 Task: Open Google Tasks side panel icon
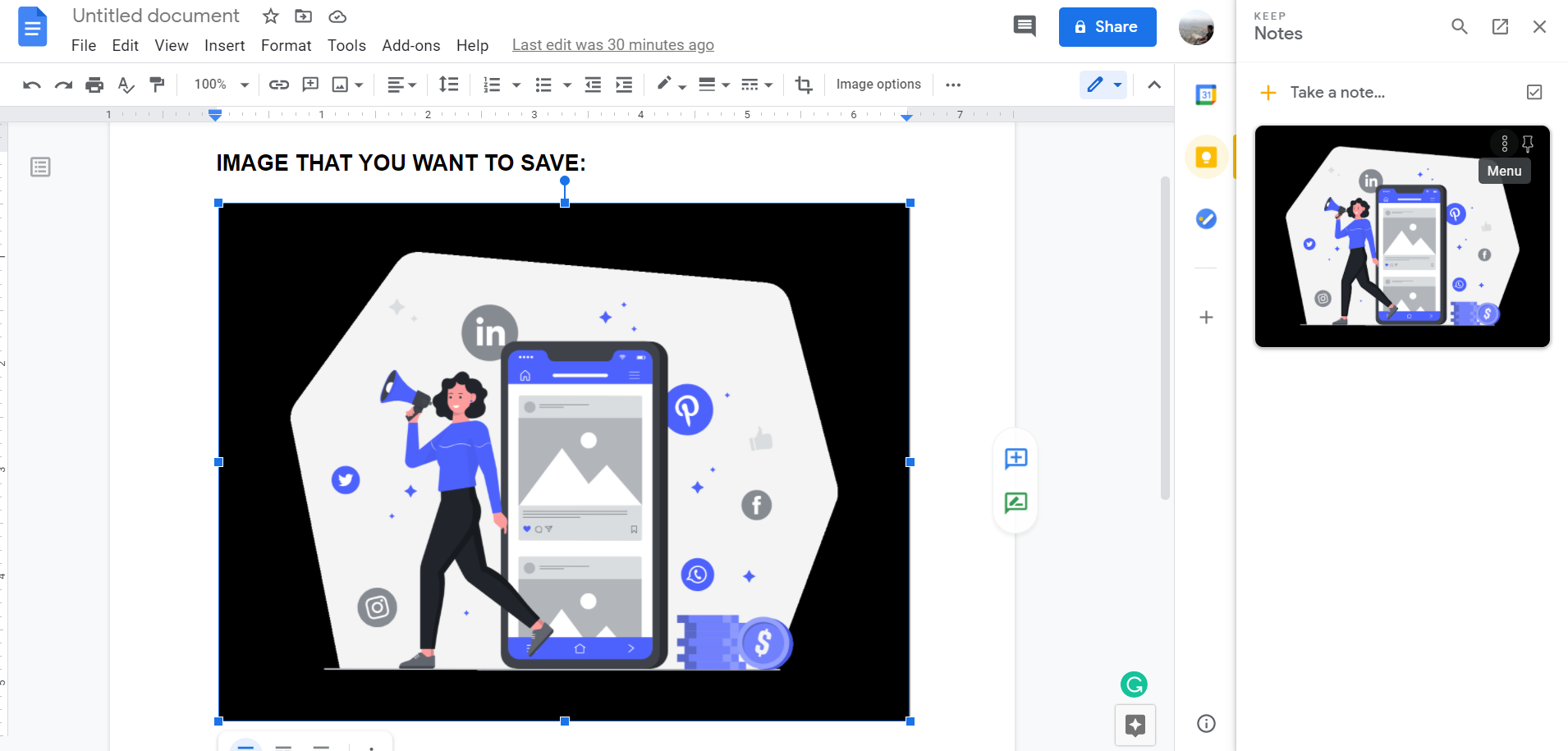tap(1206, 219)
